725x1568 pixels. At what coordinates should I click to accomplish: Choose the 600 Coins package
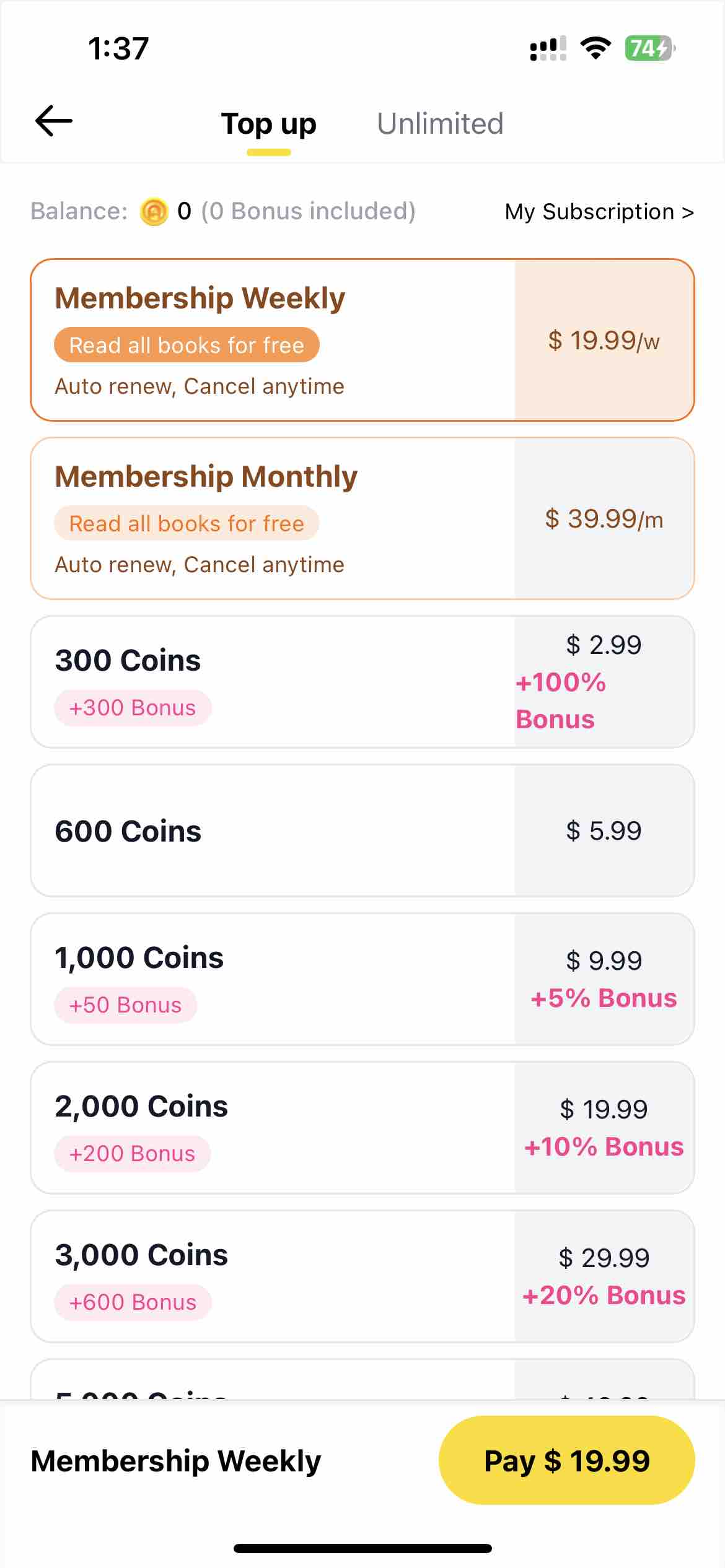tap(362, 830)
